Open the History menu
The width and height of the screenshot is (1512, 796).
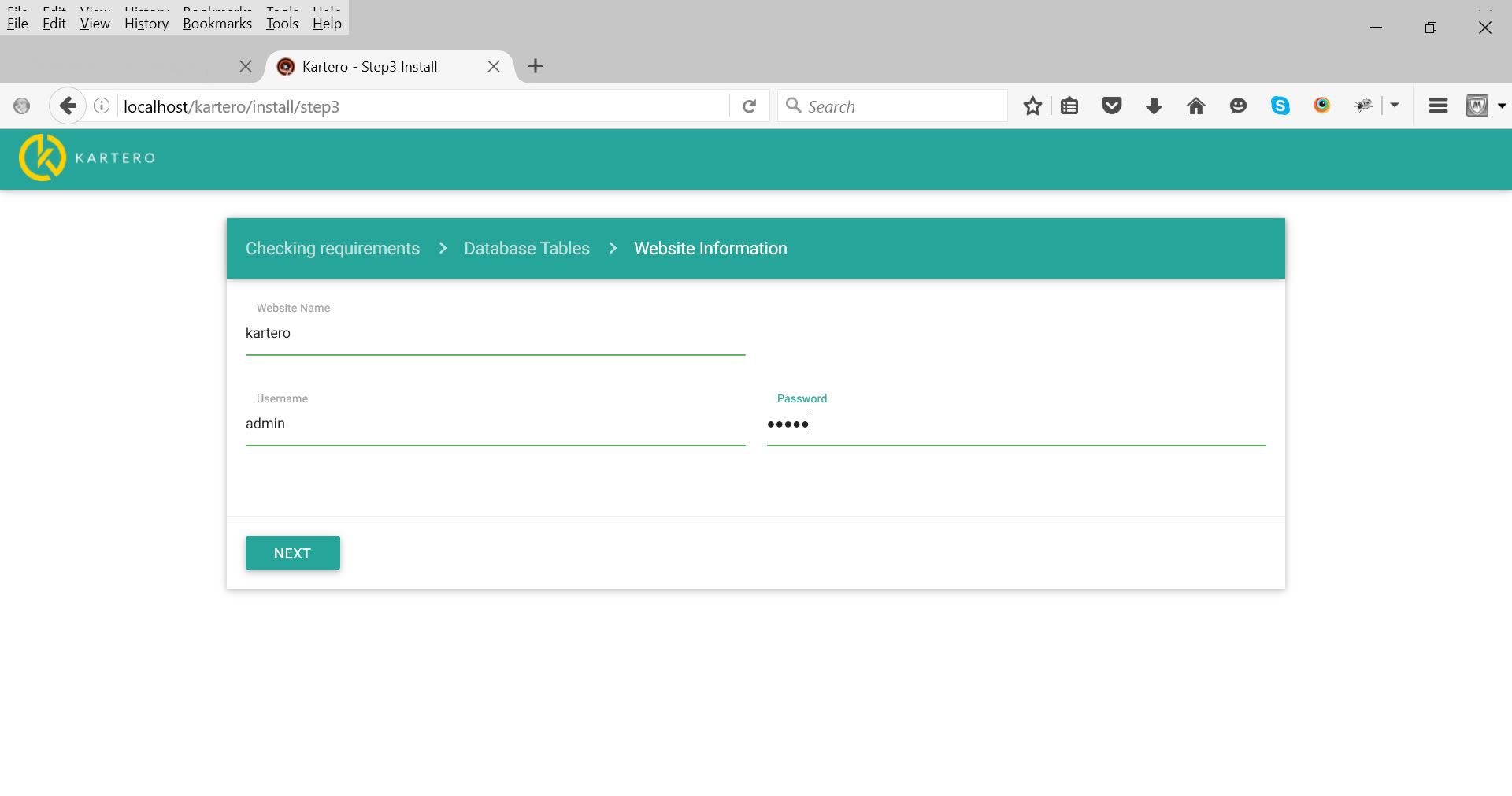[x=146, y=24]
